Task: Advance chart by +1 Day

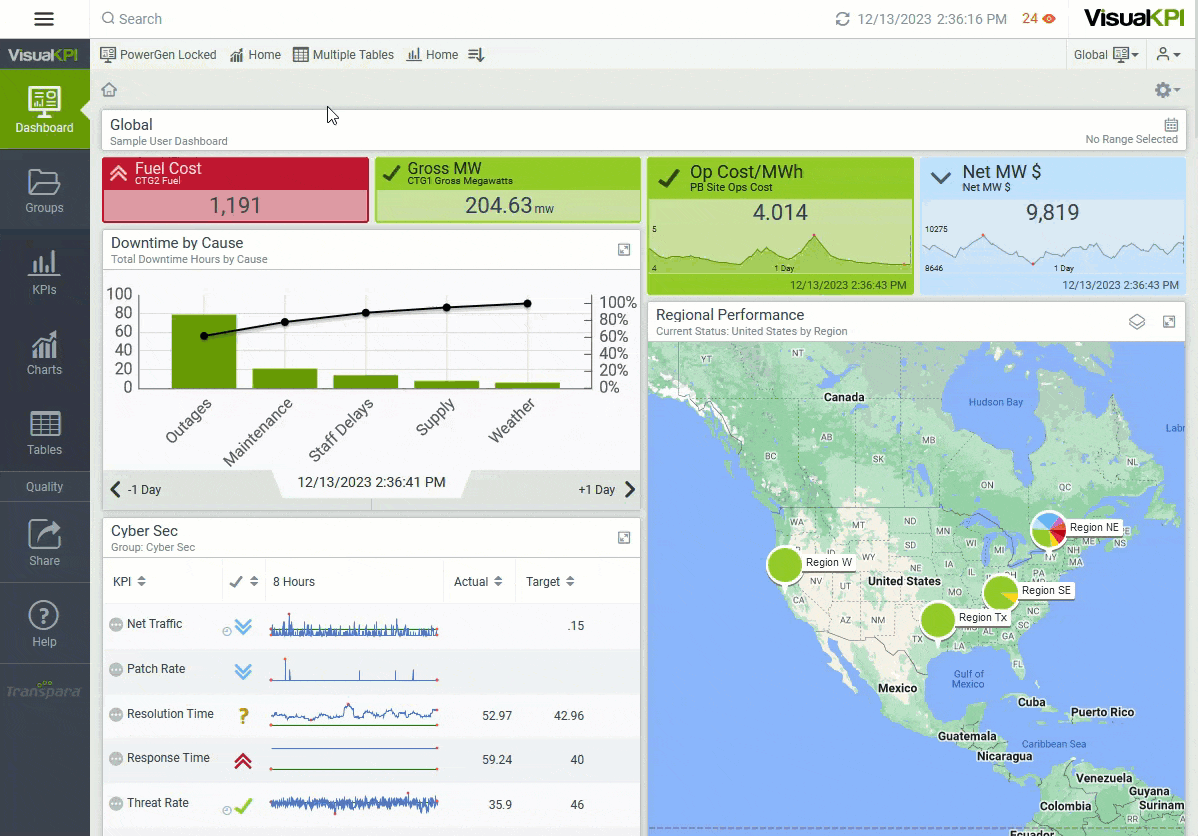Action: tap(607, 490)
